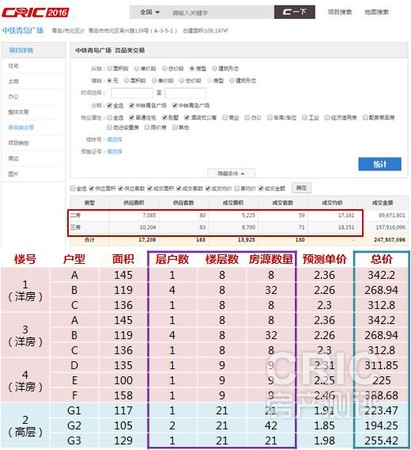411x450 pixels.
Task: Click the 二房 row label
Action: pos(75,215)
